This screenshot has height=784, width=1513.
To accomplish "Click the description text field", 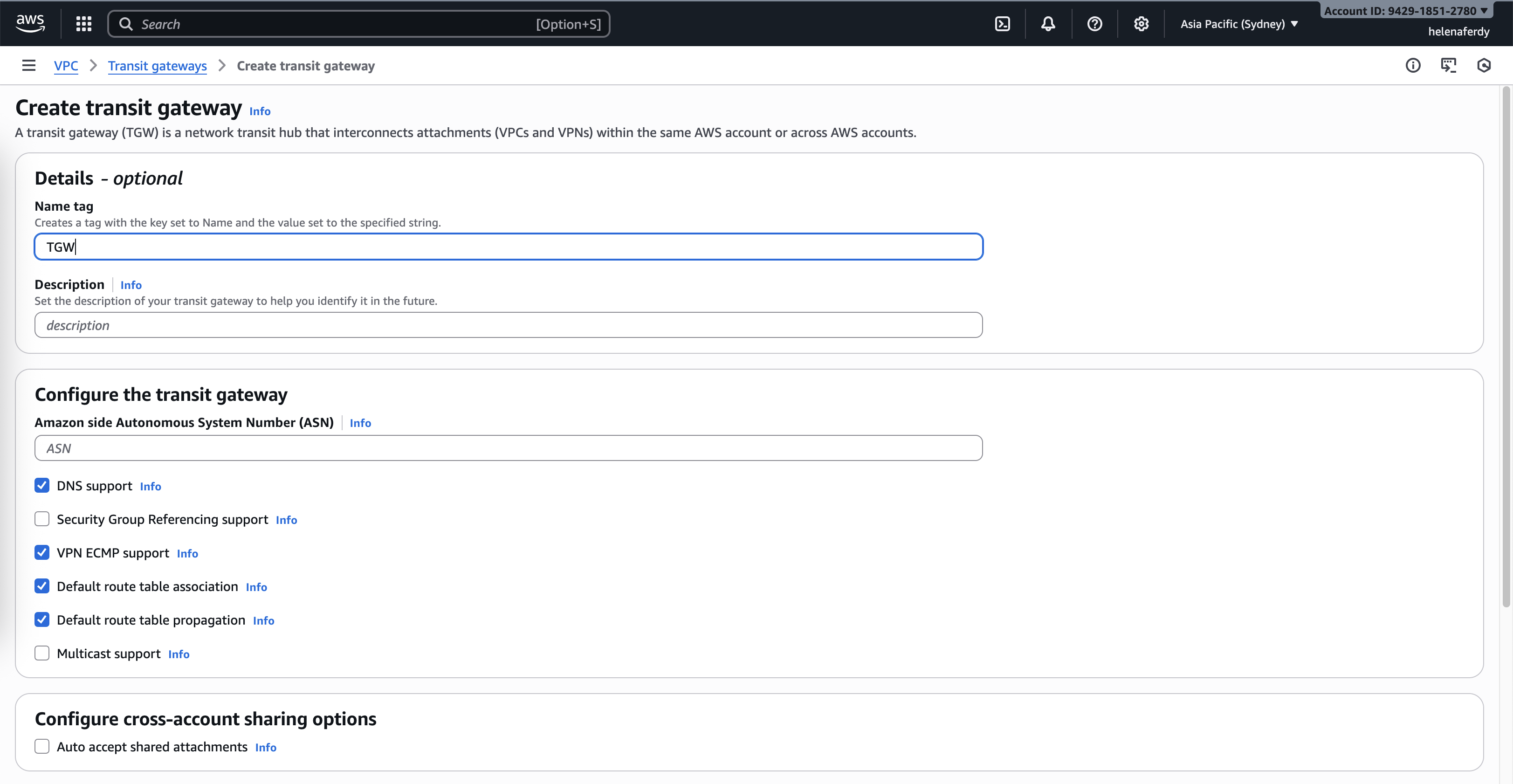I will 508,325.
